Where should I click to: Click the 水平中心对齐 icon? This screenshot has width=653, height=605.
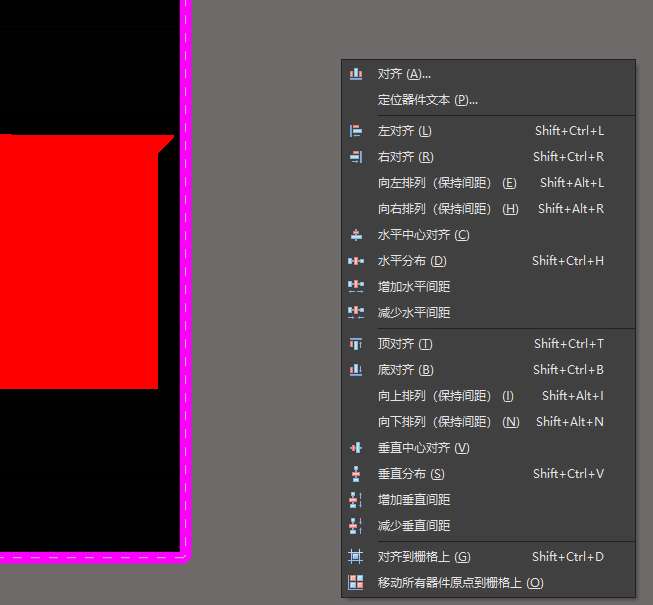coord(356,235)
